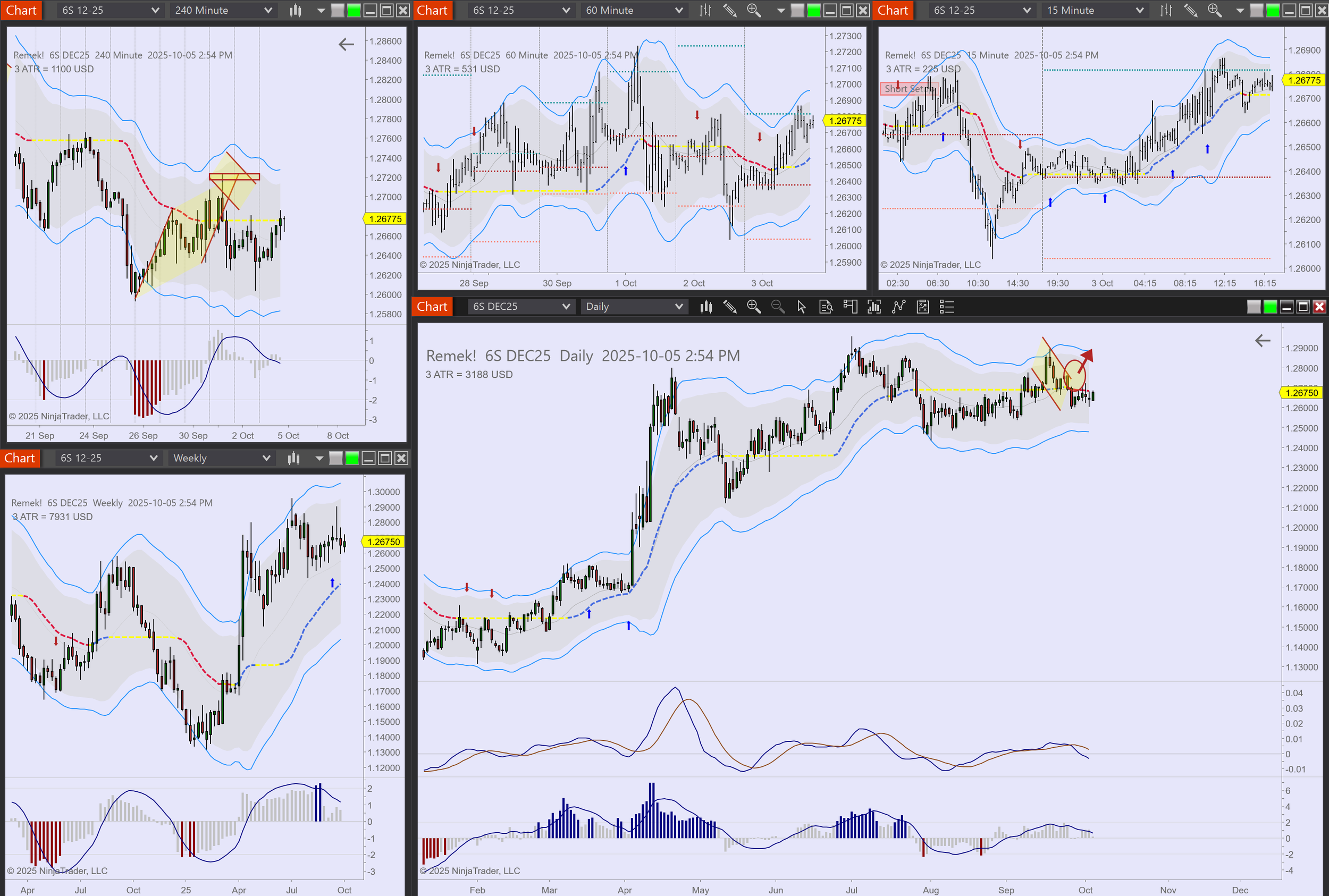The width and height of the screenshot is (1329, 896).
Task: Click Zoom Out magnifier on Daily chart
Action: [x=777, y=307]
